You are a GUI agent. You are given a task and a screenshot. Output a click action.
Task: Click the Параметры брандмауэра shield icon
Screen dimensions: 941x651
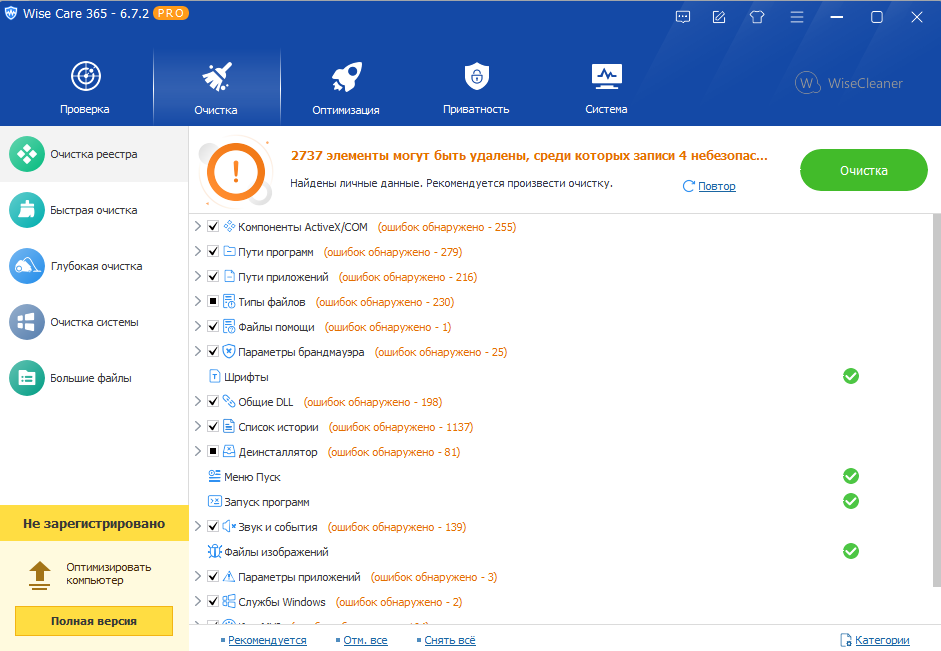229,351
